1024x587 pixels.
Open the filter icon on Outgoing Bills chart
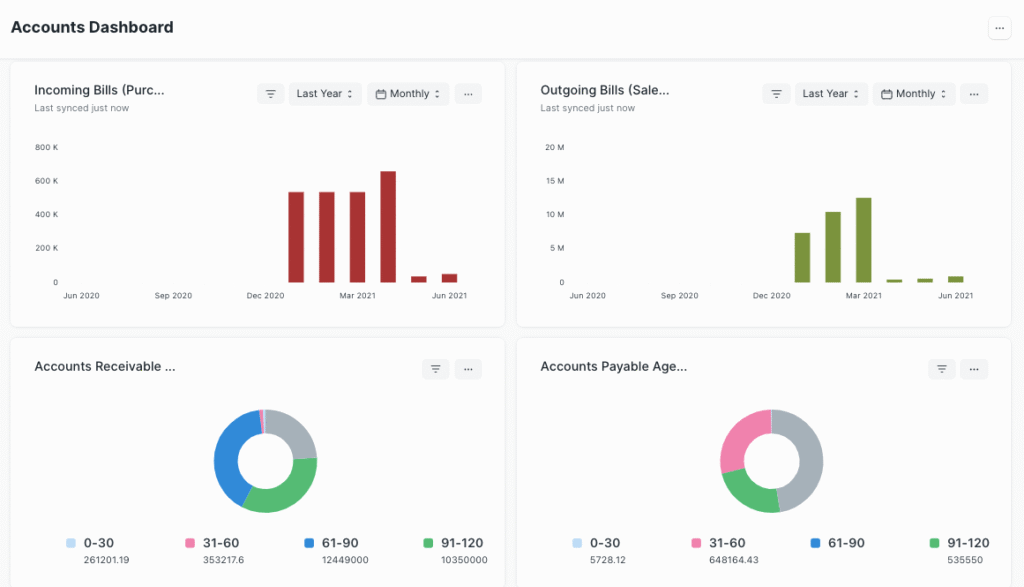coord(776,93)
